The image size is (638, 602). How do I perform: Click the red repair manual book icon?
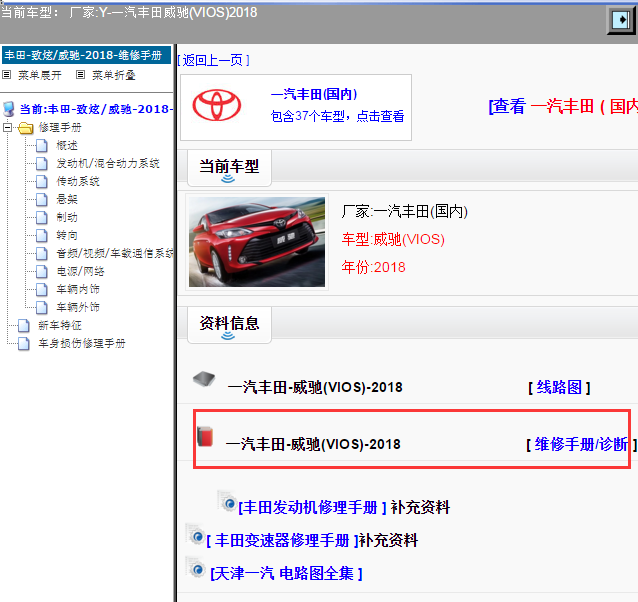[x=205, y=436]
